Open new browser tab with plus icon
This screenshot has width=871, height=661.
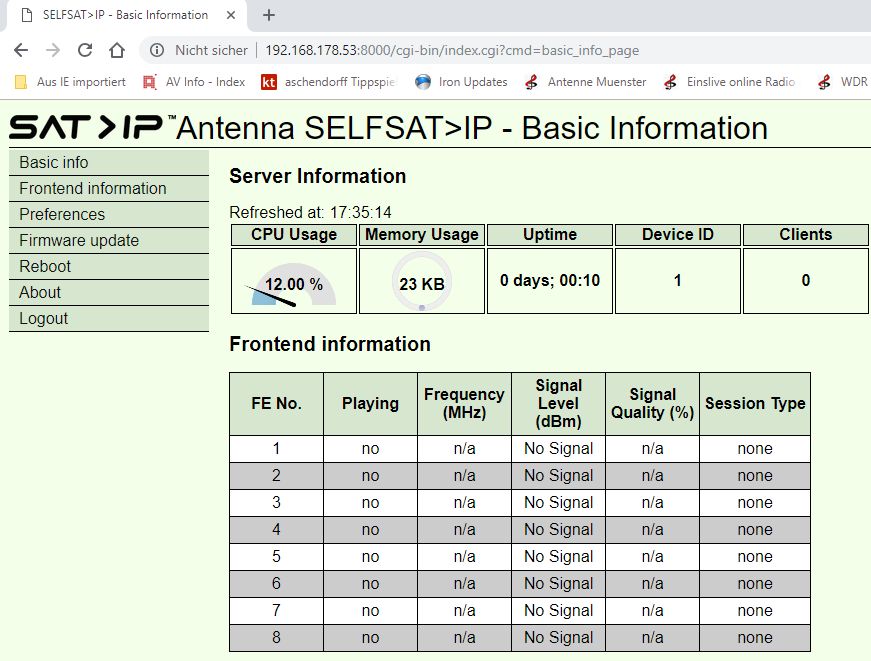[268, 15]
